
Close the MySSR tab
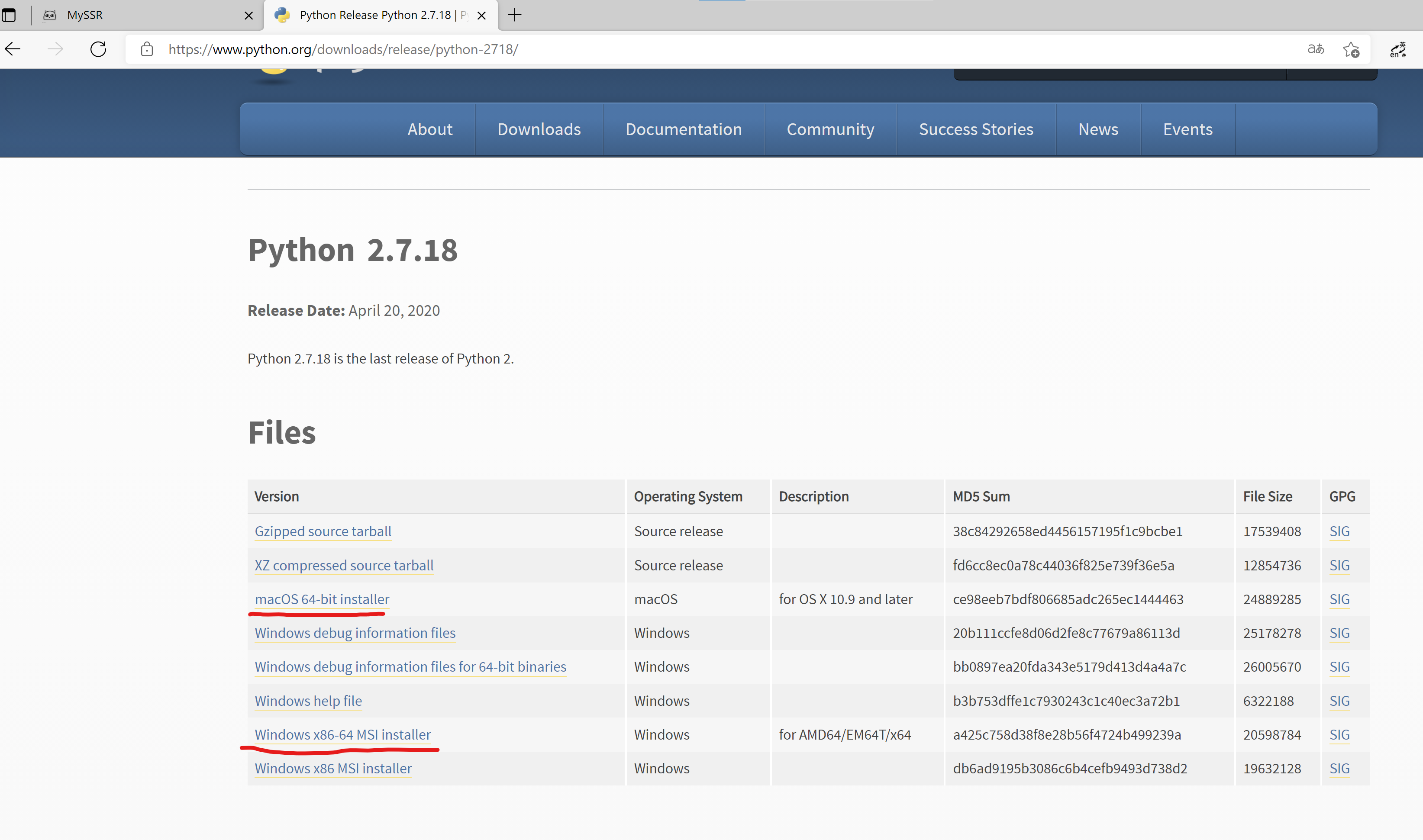pos(248,16)
